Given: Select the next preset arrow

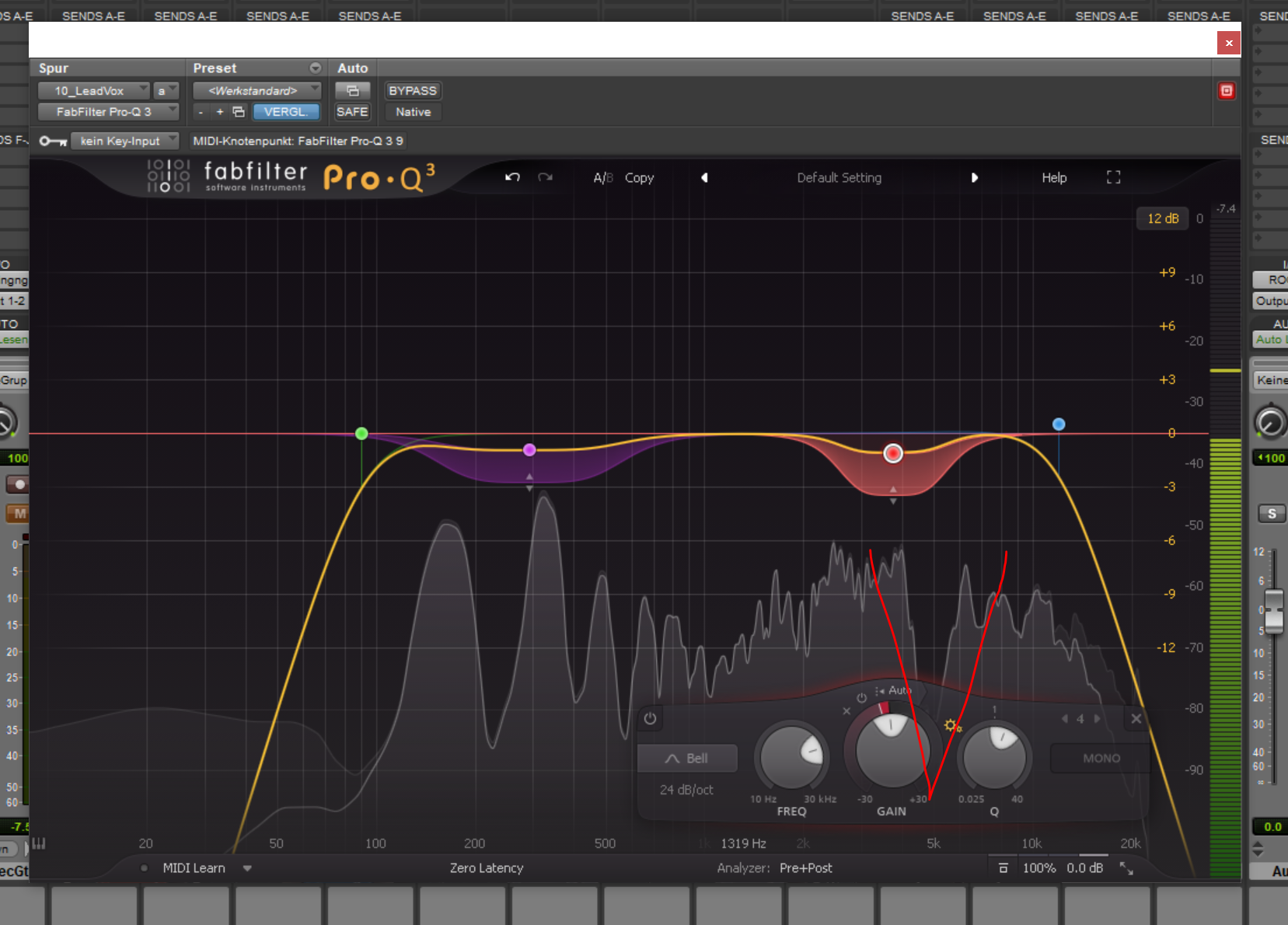Looking at the screenshot, I should pyautogui.click(x=974, y=177).
